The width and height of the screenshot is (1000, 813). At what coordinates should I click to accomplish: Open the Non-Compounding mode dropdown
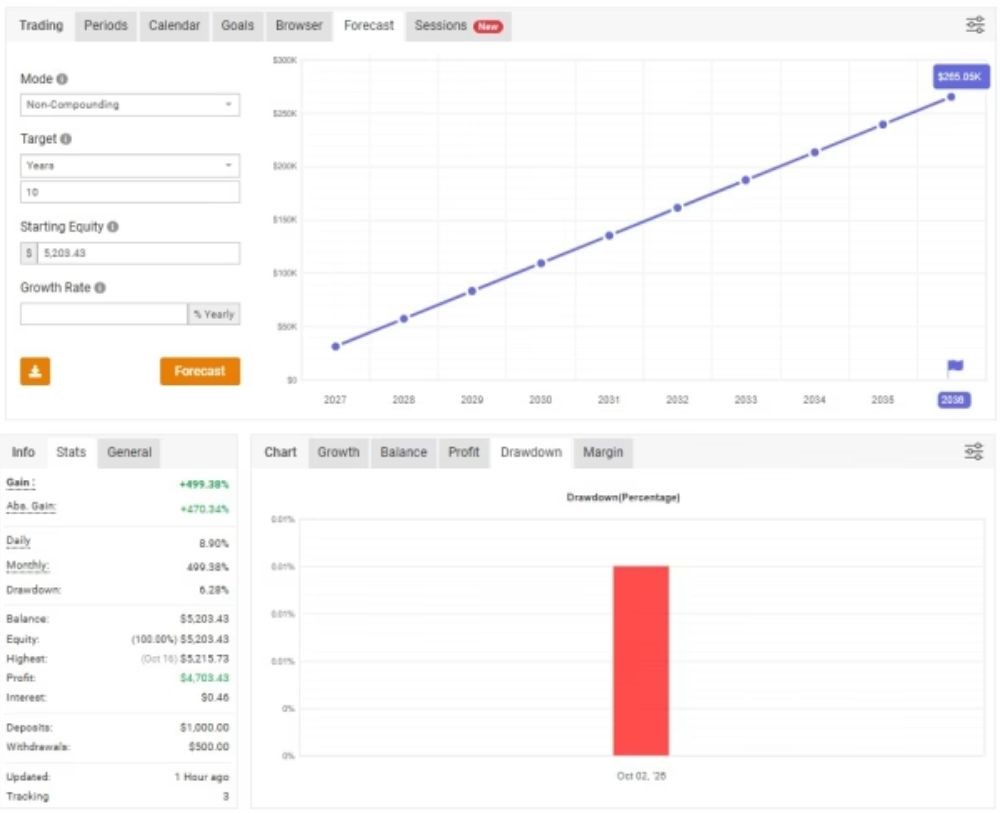(x=130, y=105)
